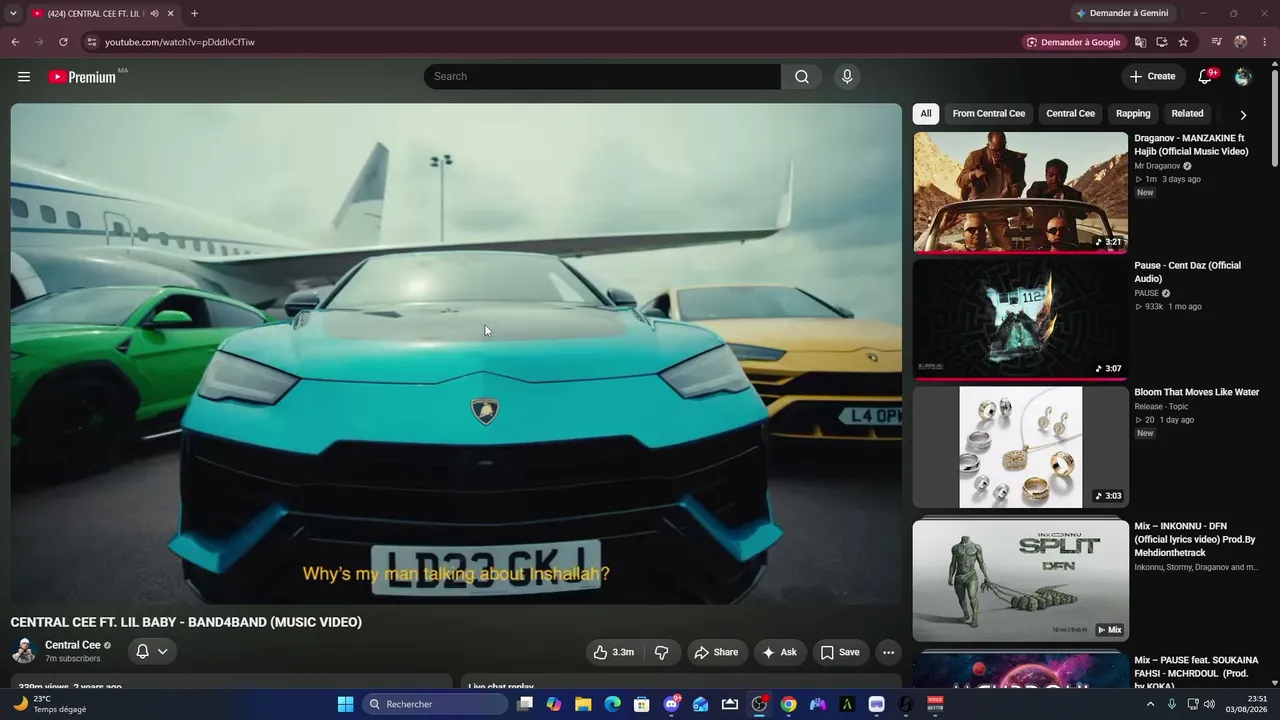Open Pause Cent Daz video thumbnail
Image resolution: width=1280 pixels, height=720 pixels.
click(1020, 320)
